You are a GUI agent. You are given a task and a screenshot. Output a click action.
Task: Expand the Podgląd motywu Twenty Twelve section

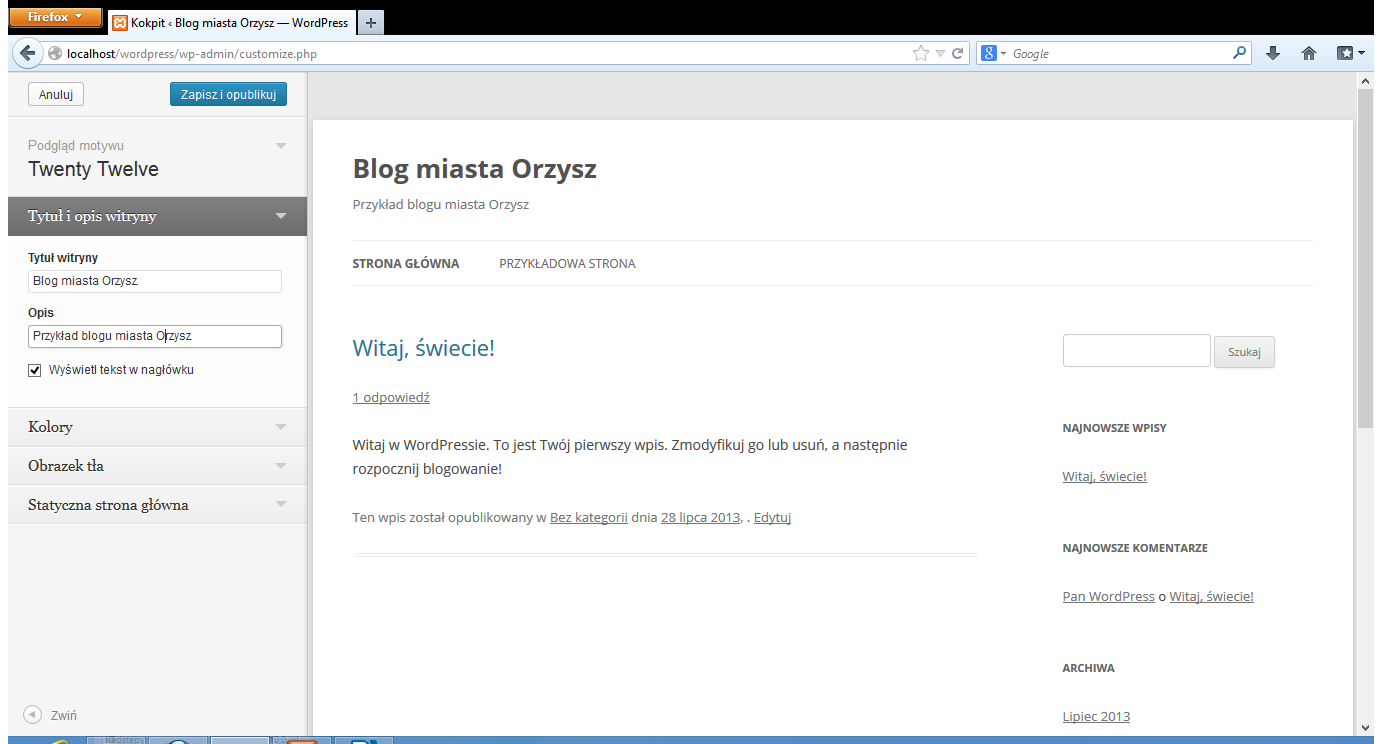coord(157,158)
